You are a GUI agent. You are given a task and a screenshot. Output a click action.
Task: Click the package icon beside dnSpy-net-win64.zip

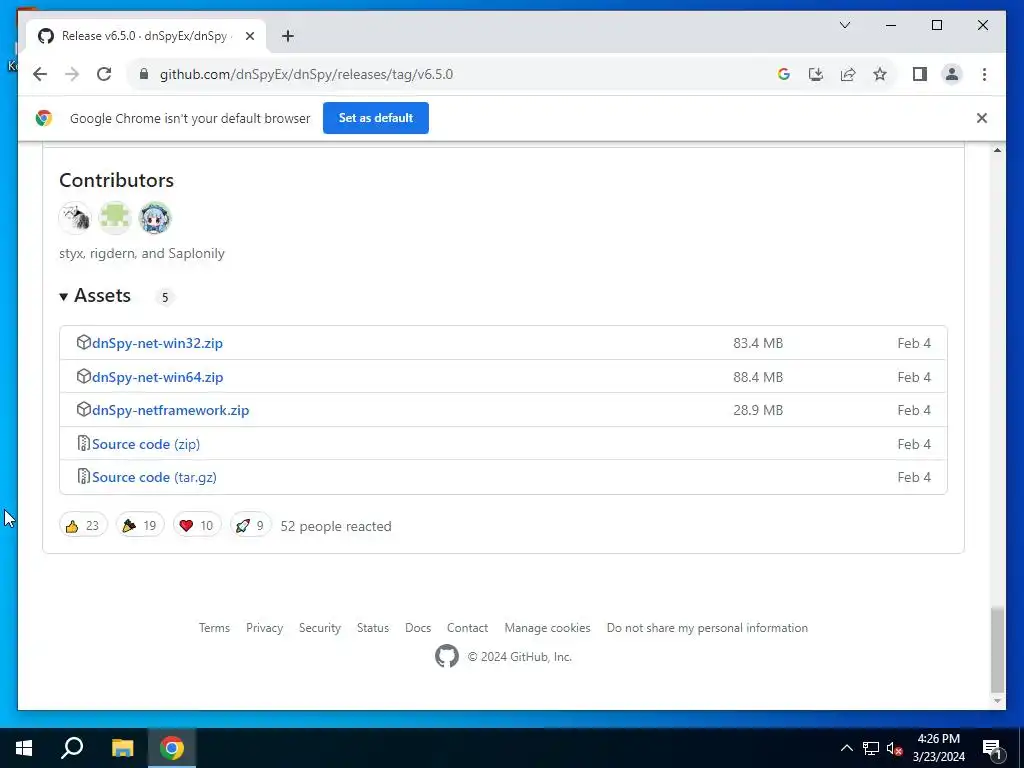(84, 376)
